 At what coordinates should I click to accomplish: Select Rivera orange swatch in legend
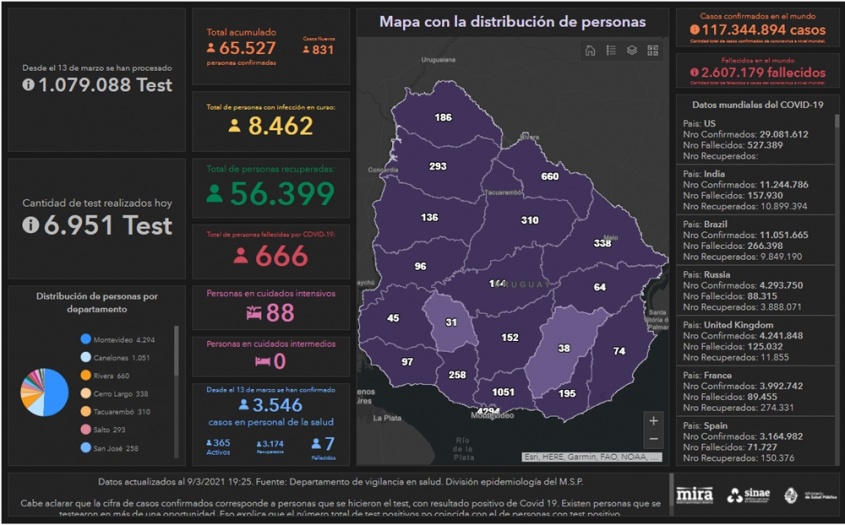click(x=86, y=376)
